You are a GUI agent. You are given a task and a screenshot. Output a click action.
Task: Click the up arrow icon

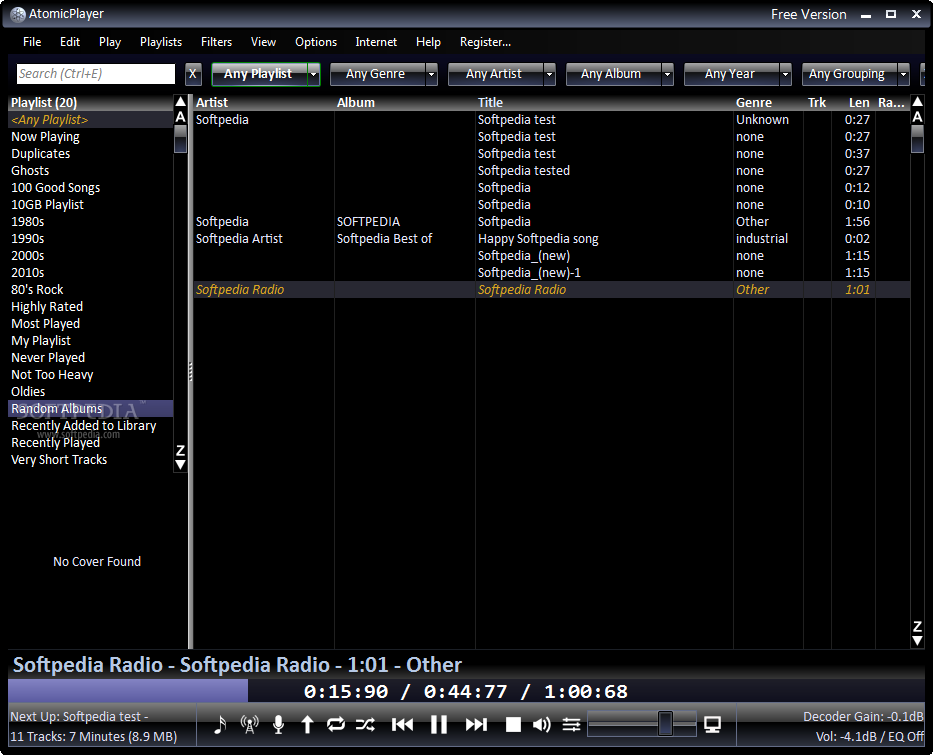(x=307, y=725)
